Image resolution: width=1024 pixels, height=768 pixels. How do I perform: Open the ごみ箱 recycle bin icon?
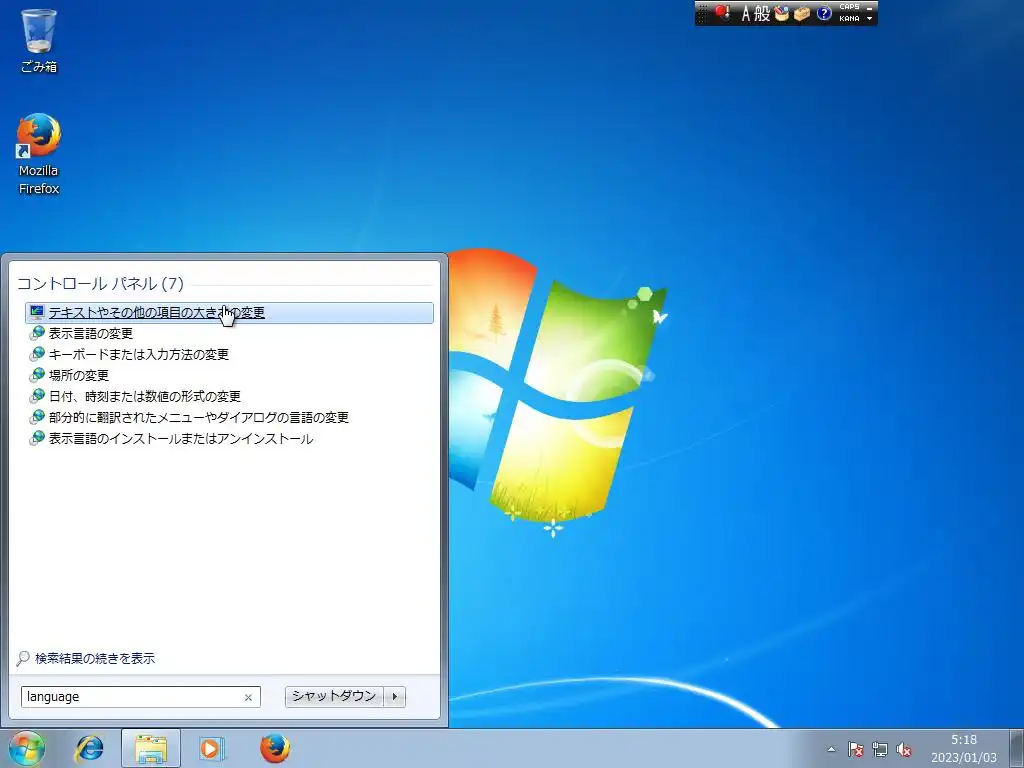coord(39,40)
